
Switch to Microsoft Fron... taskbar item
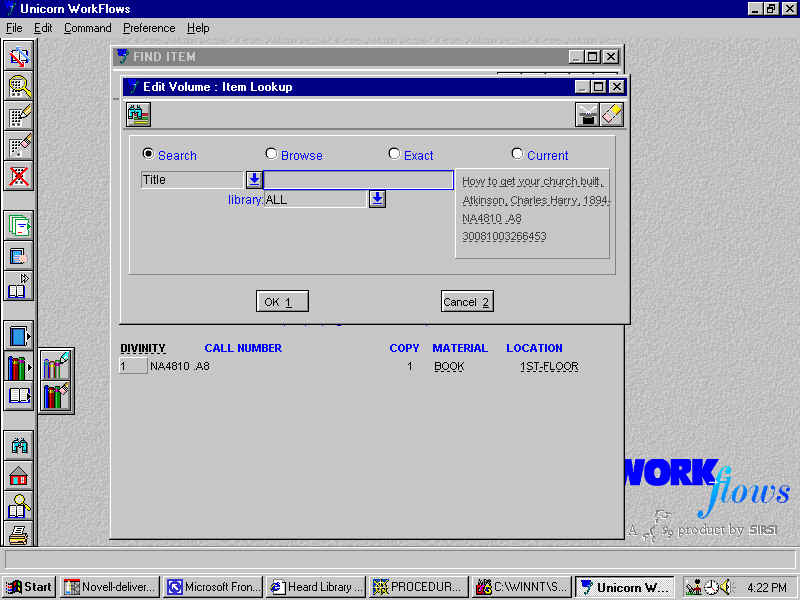click(214, 587)
